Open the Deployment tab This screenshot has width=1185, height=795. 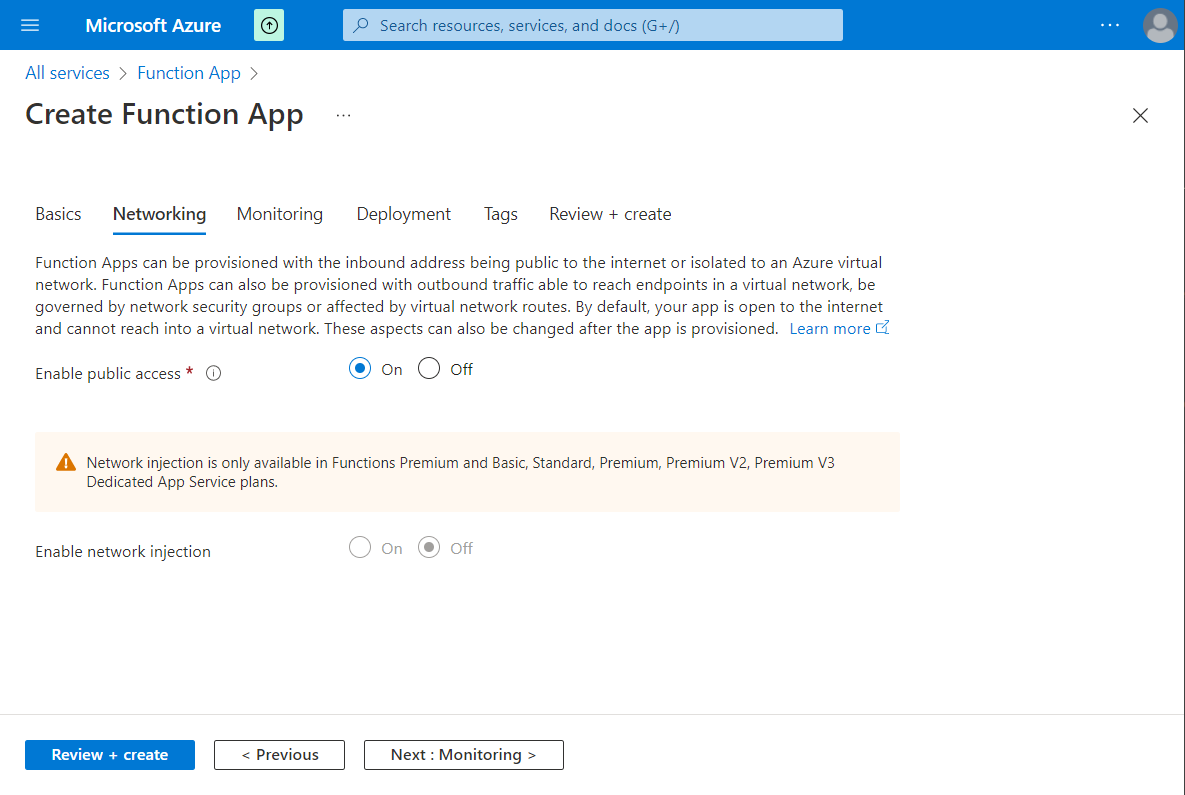tap(403, 214)
